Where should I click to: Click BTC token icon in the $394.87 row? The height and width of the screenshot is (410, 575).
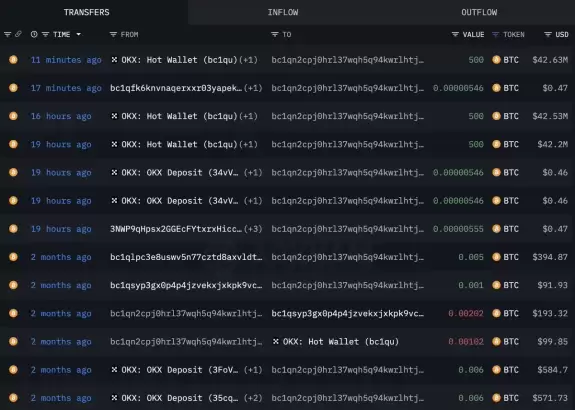pos(497,257)
